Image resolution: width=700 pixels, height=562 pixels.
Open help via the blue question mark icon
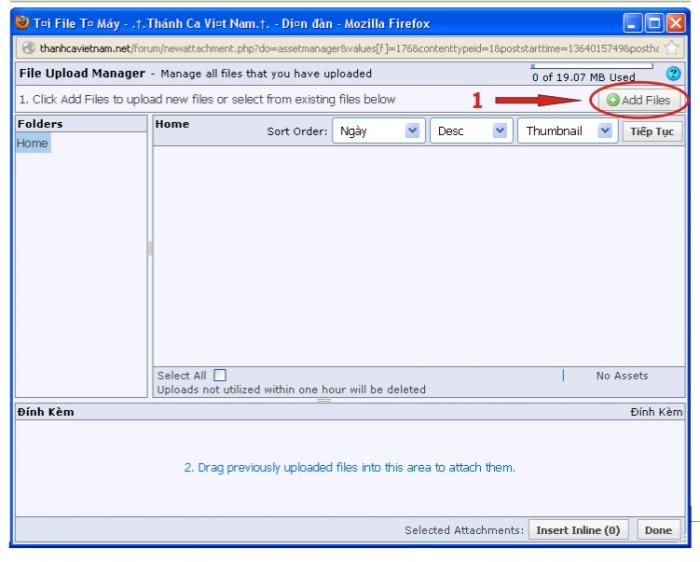(673, 73)
